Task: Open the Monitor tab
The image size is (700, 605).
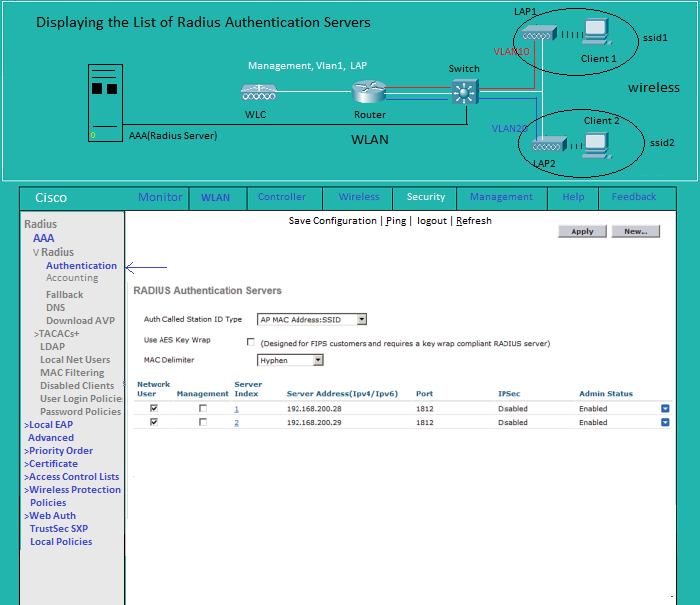Action: tap(160, 197)
